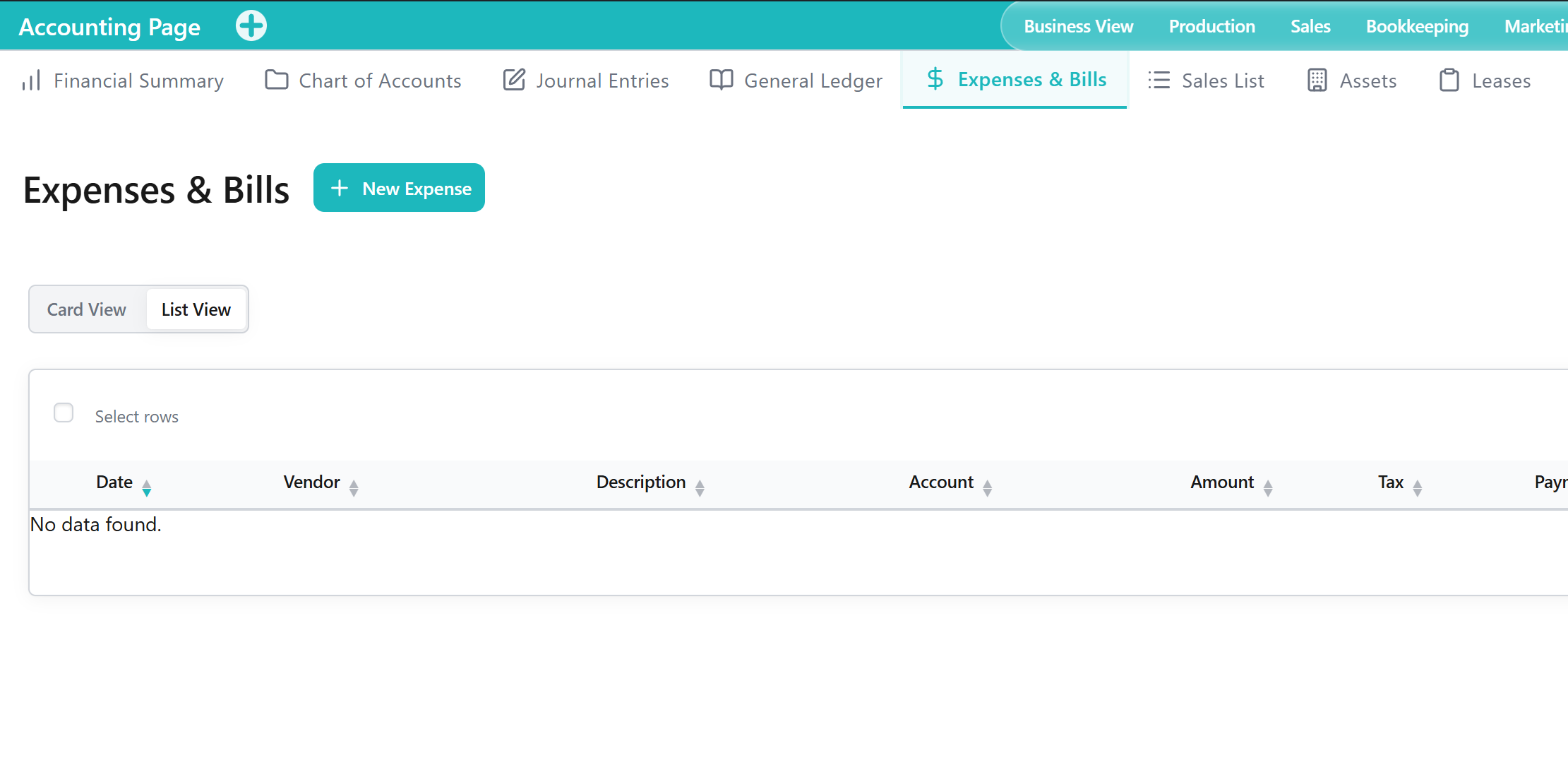This screenshot has width=1568, height=765.
Task: Switch to Card View
Action: click(87, 309)
